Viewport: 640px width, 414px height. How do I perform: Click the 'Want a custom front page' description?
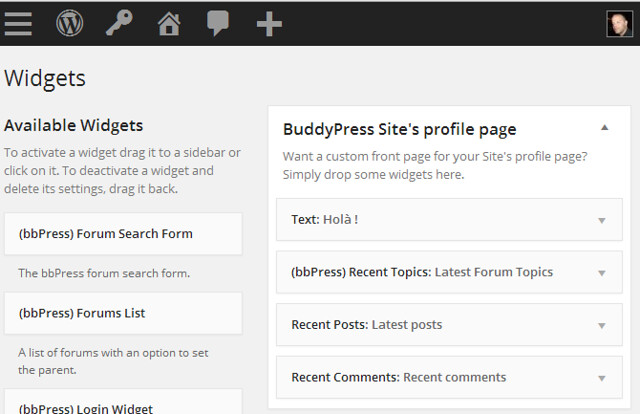pyautogui.click(x=435, y=165)
